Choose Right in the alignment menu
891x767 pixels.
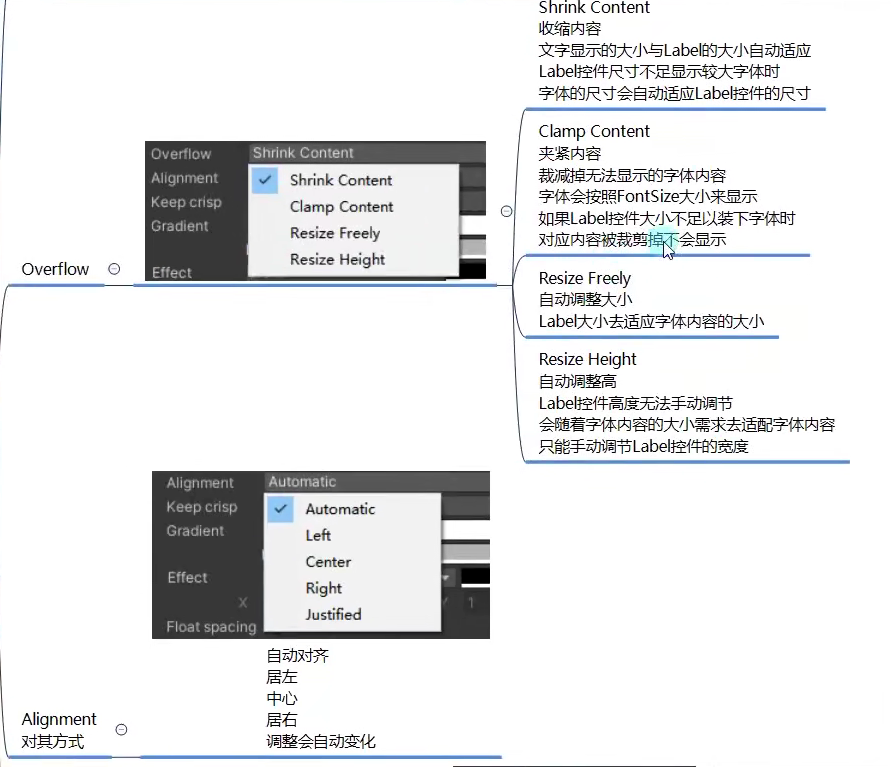tap(324, 588)
